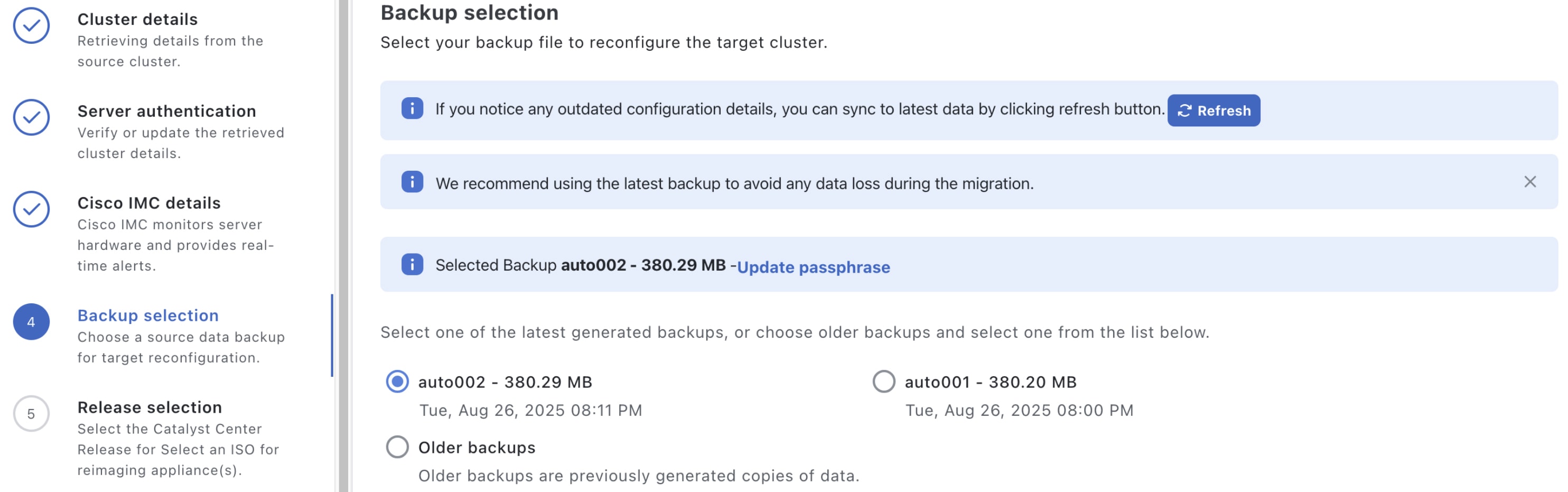Go to the Cluster details step
1568x492 pixels.
click(137, 20)
